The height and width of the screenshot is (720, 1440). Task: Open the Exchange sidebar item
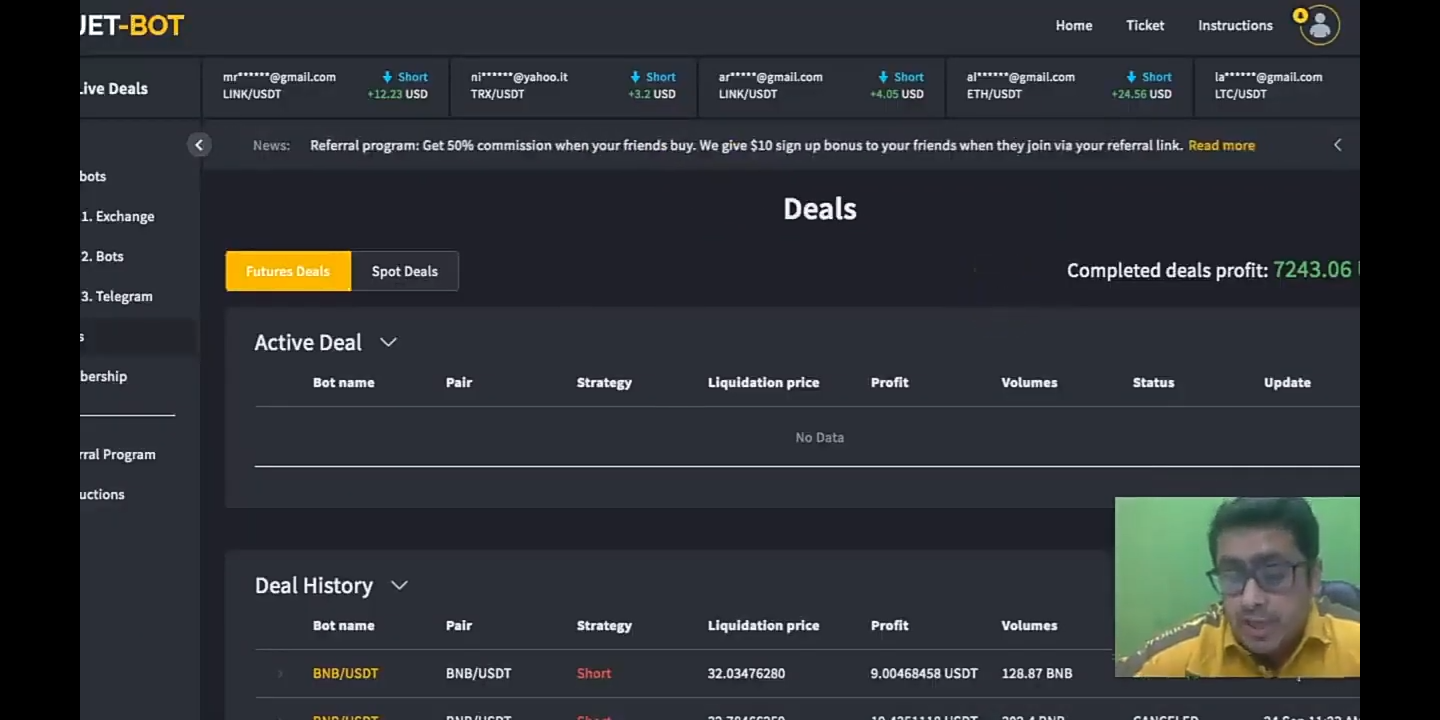tap(118, 216)
